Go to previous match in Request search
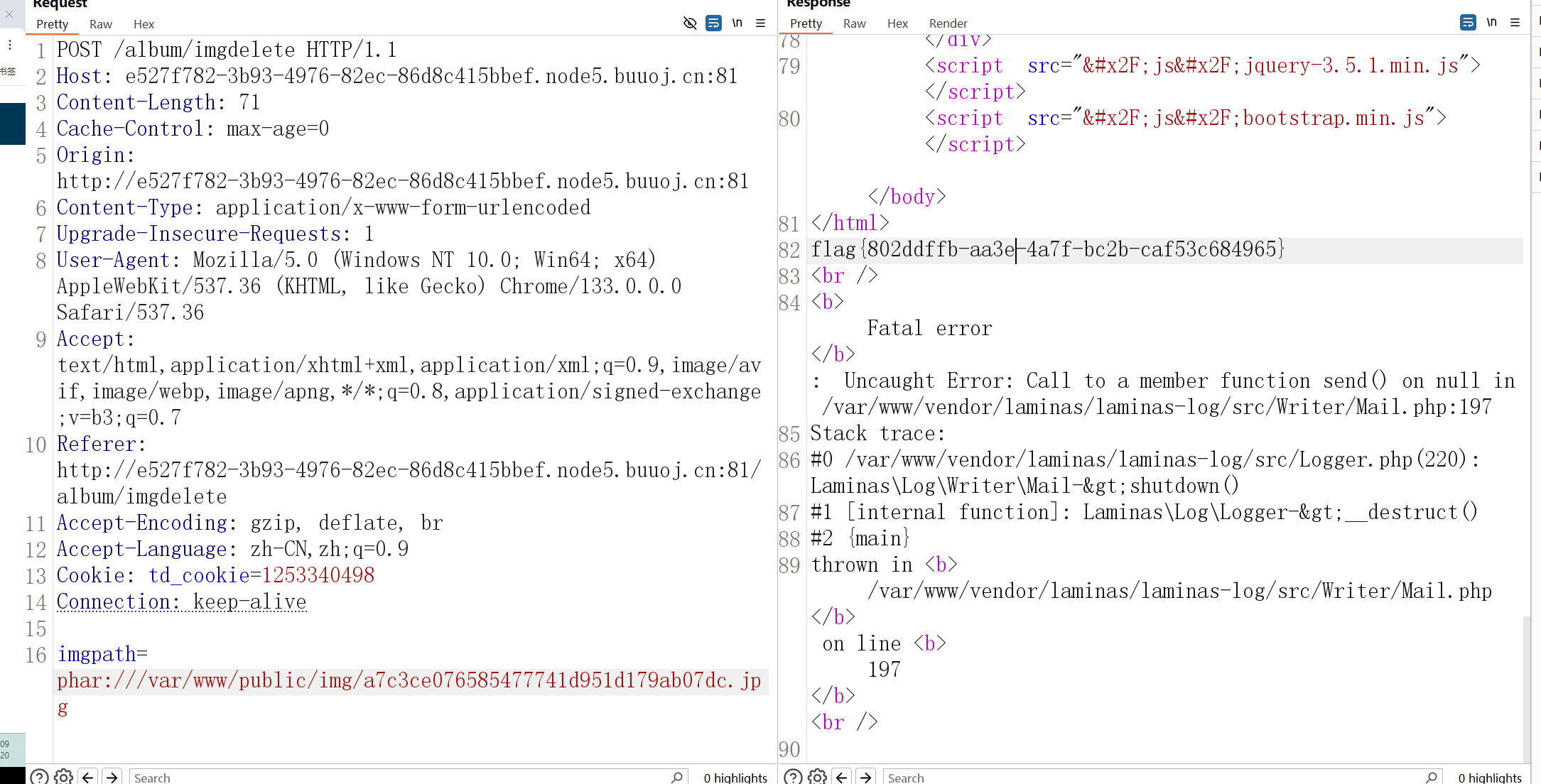 coord(87,777)
